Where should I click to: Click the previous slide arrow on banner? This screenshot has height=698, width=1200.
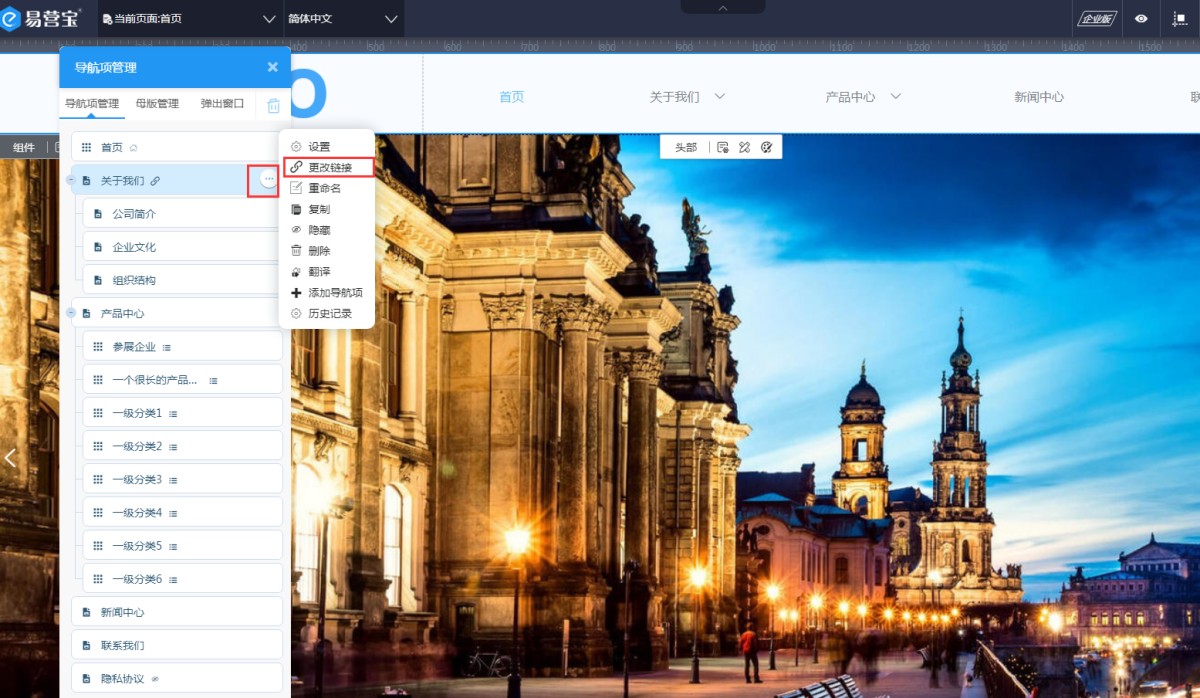[11, 458]
